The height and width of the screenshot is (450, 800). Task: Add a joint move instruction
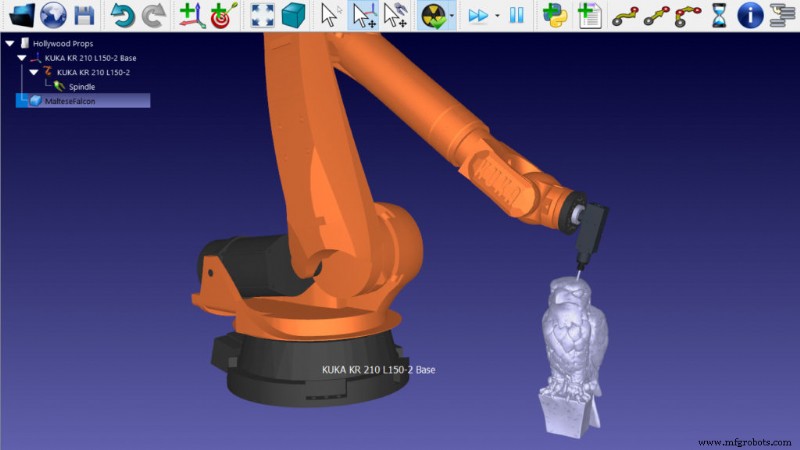tap(625, 16)
